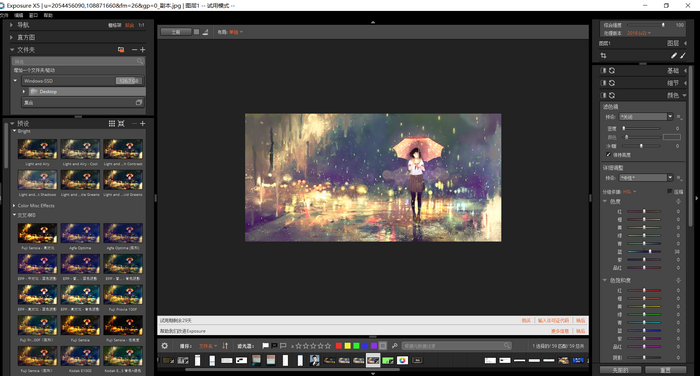The image size is (700, 376).
Task: Open the layout dropdown in top toolbar
Action: [235, 32]
